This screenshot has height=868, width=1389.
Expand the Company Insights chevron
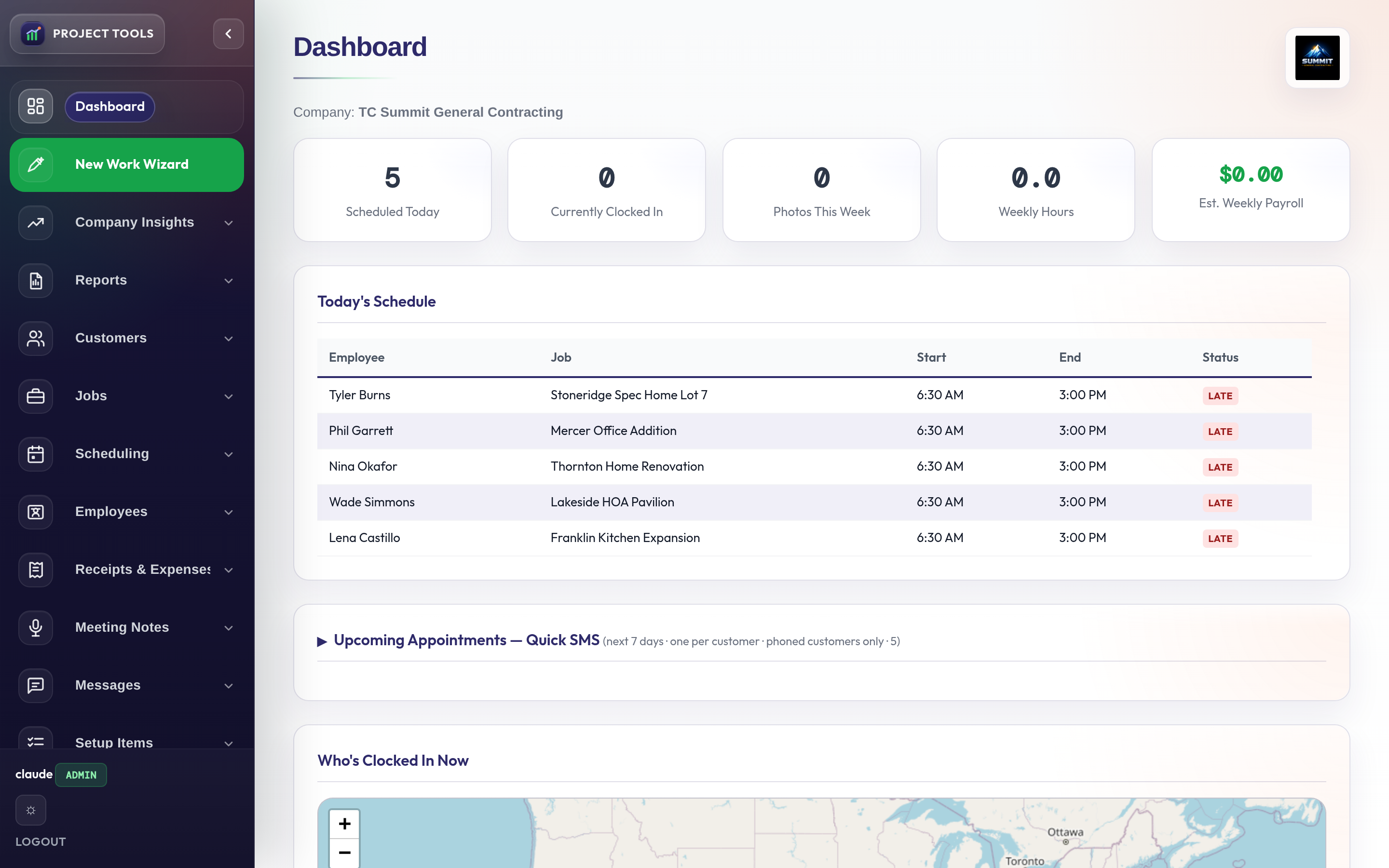tap(229, 223)
